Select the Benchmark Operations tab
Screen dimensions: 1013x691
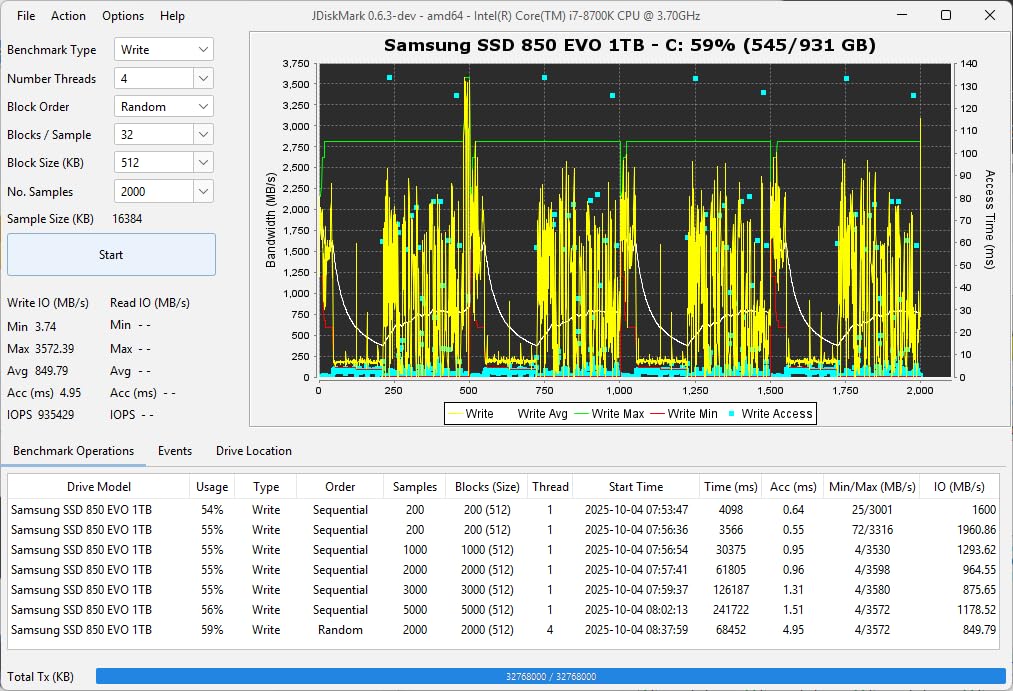(x=74, y=451)
